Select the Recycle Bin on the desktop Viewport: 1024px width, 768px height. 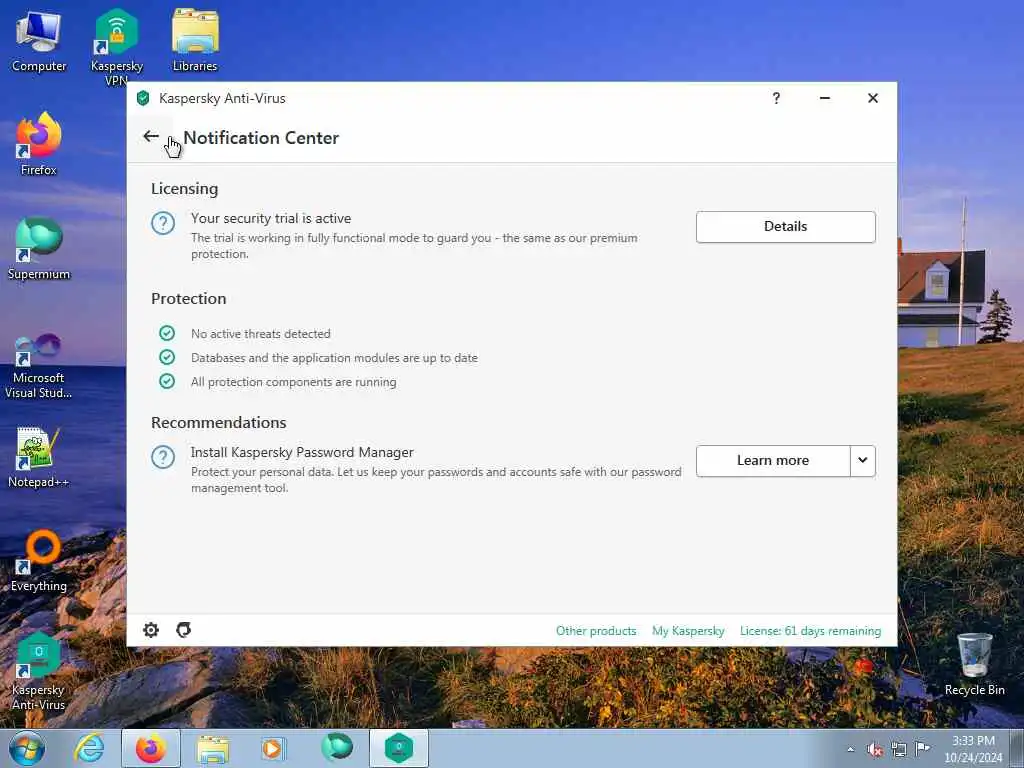(974, 664)
